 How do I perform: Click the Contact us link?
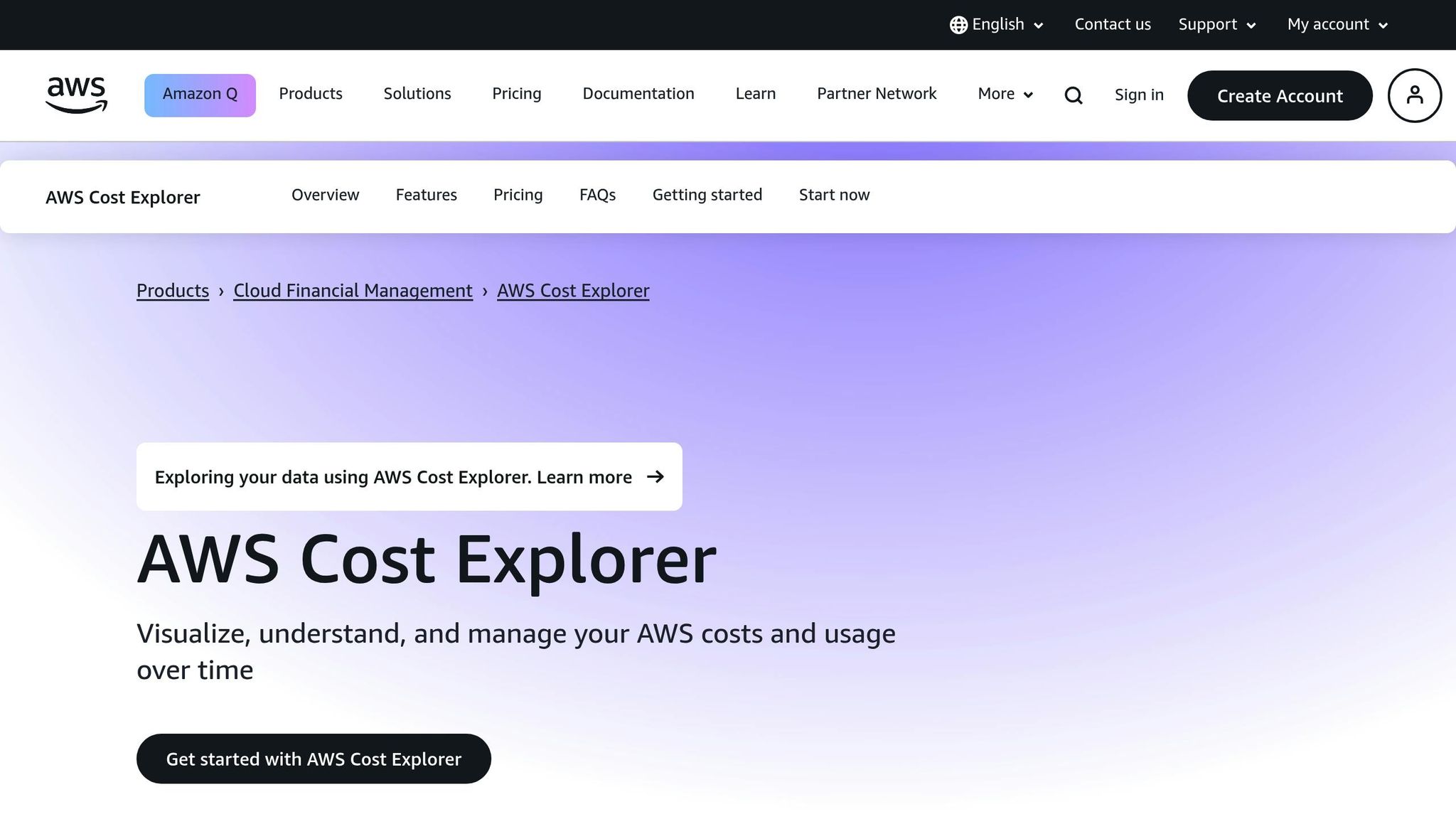(x=1113, y=25)
